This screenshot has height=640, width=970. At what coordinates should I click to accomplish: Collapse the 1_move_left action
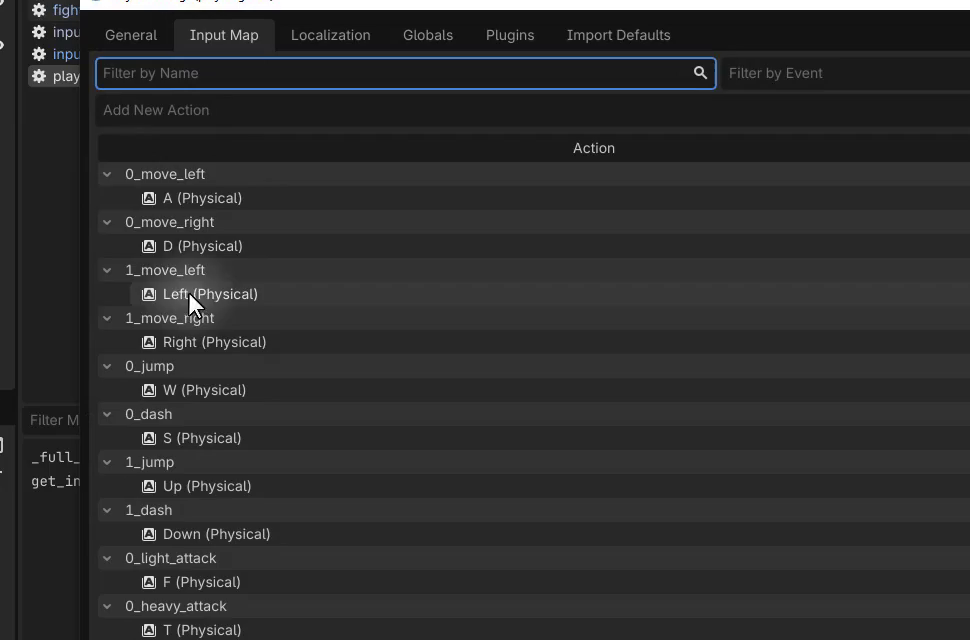(107, 270)
